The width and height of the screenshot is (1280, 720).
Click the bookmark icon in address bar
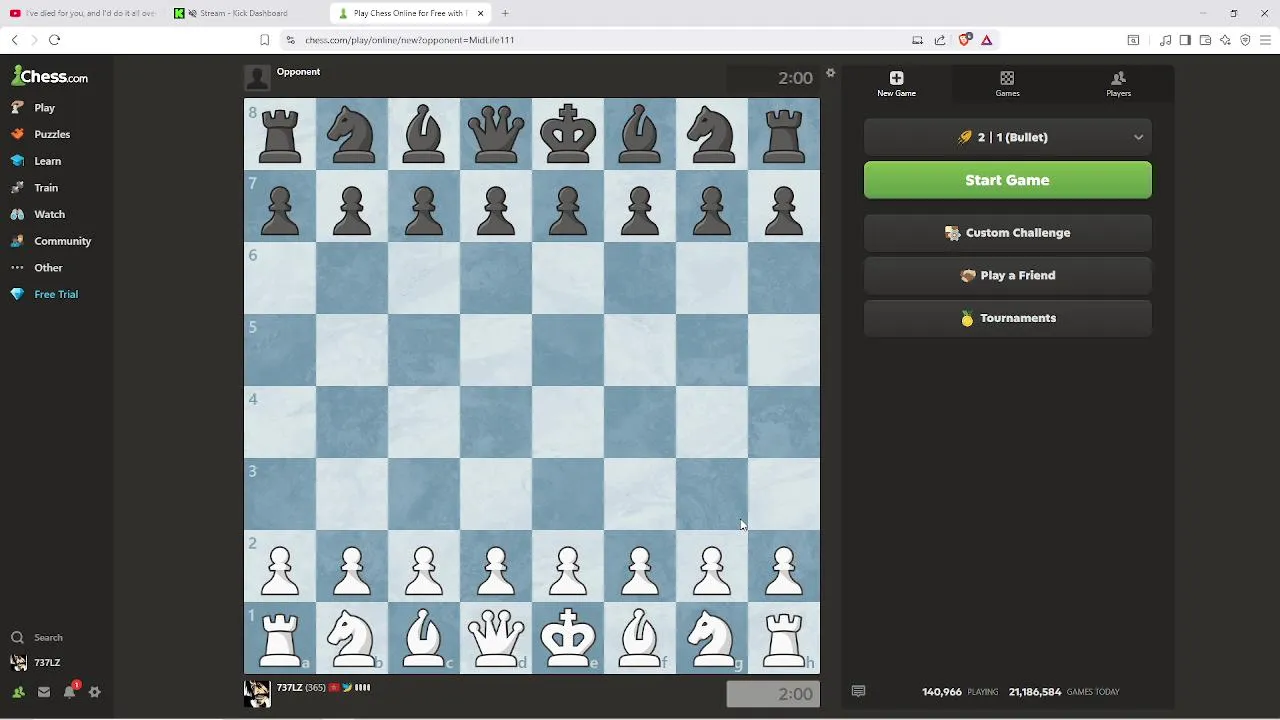(264, 40)
